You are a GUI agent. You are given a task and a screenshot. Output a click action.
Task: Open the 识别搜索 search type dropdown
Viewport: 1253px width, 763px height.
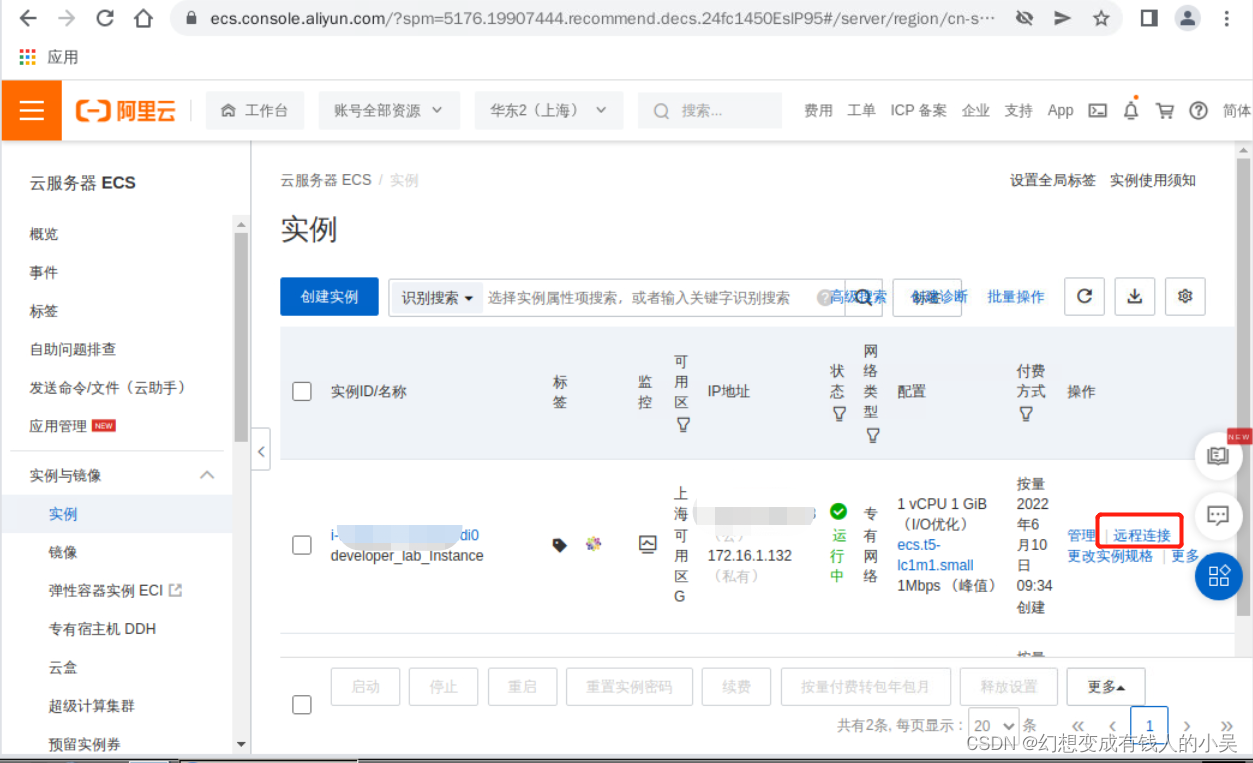pos(437,298)
